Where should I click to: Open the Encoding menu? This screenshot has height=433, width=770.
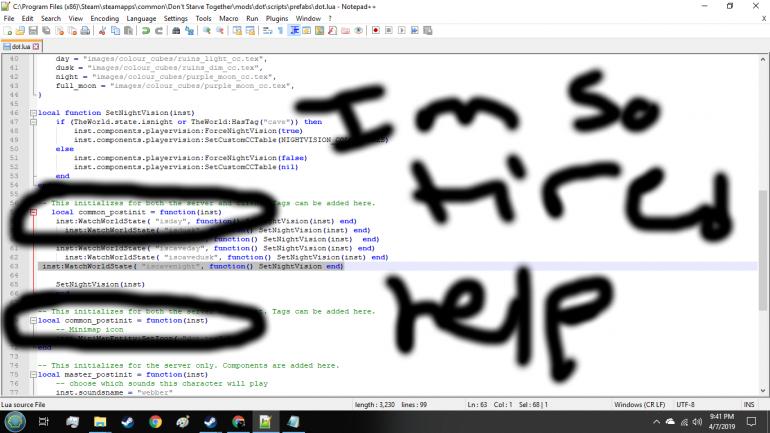pos(105,18)
